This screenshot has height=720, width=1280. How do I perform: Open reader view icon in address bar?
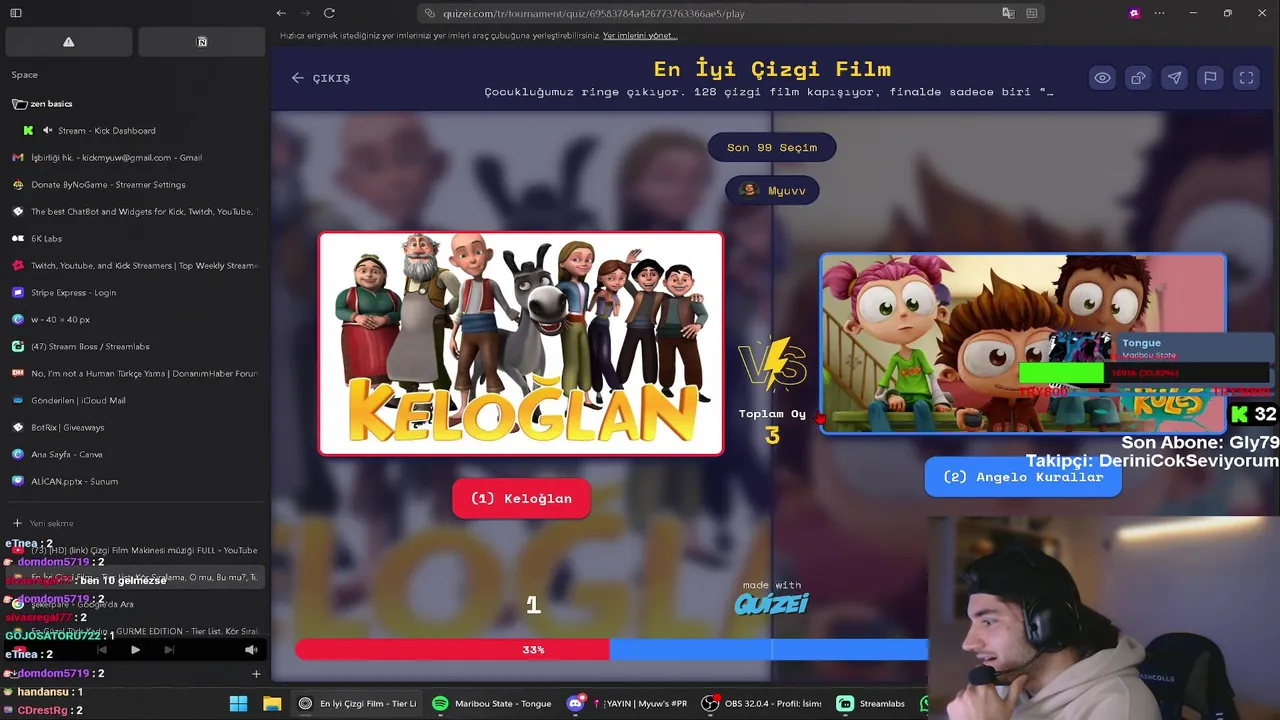click(x=1031, y=13)
